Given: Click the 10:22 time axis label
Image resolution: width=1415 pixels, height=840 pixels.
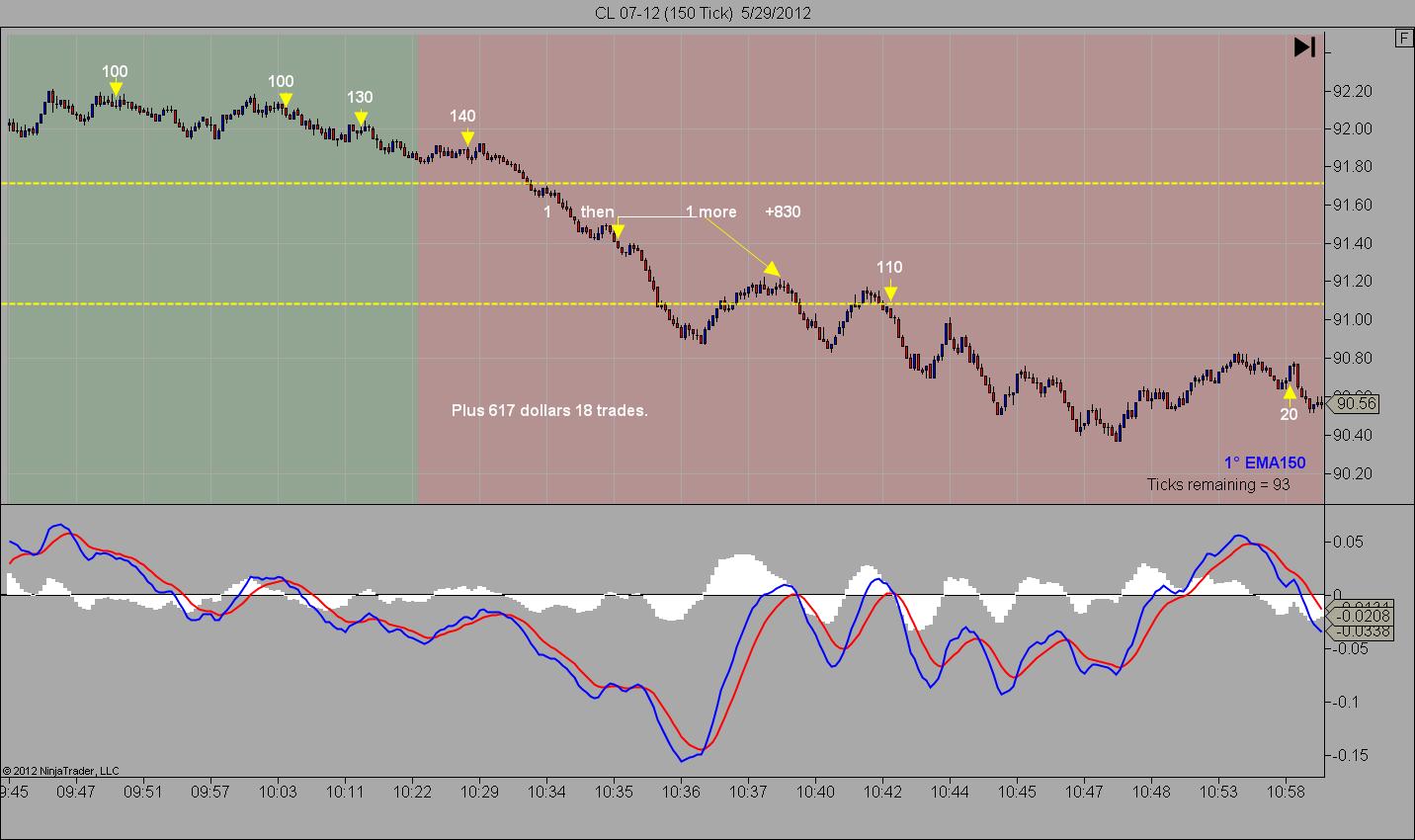Looking at the screenshot, I should point(412,792).
